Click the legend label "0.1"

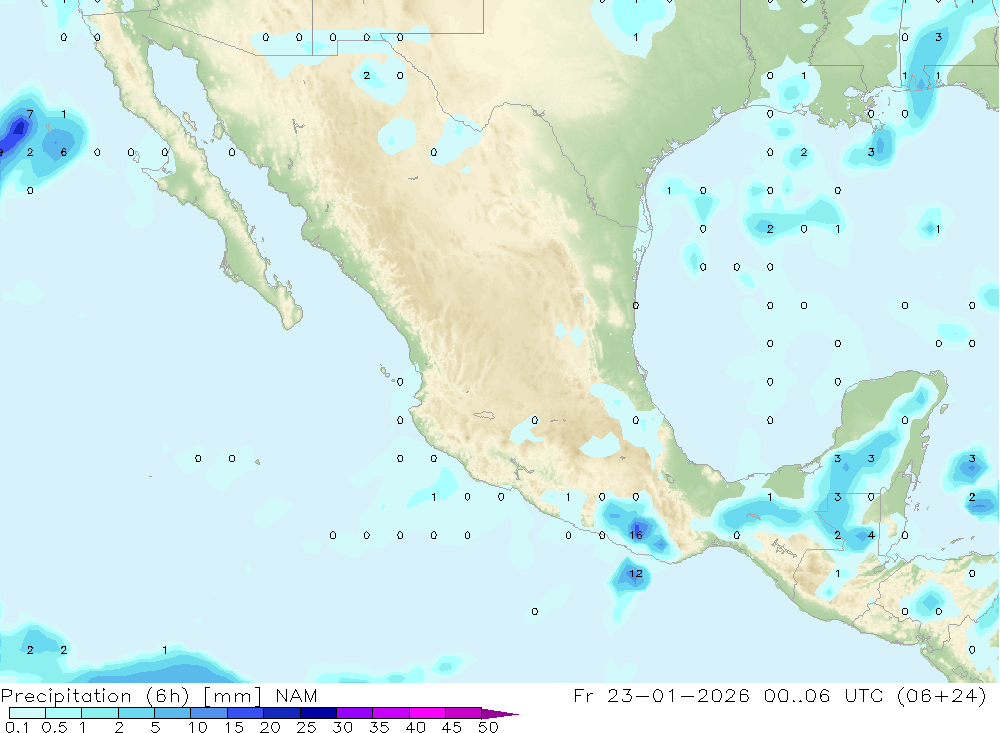click(17, 727)
